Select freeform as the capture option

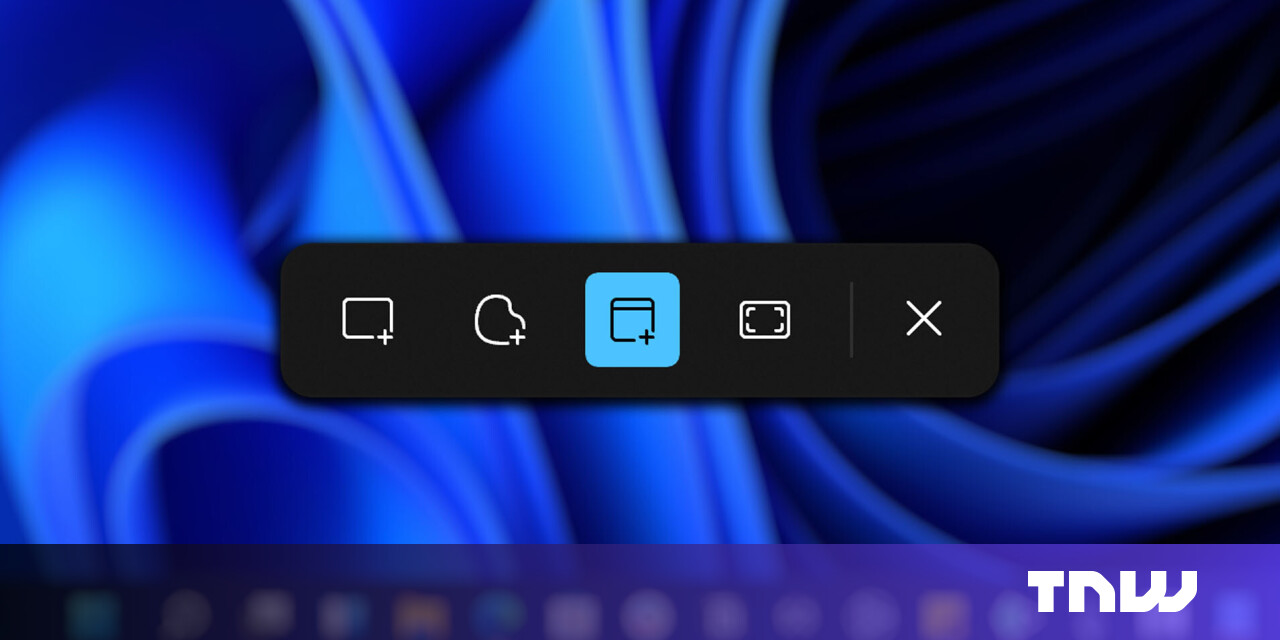coord(500,320)
